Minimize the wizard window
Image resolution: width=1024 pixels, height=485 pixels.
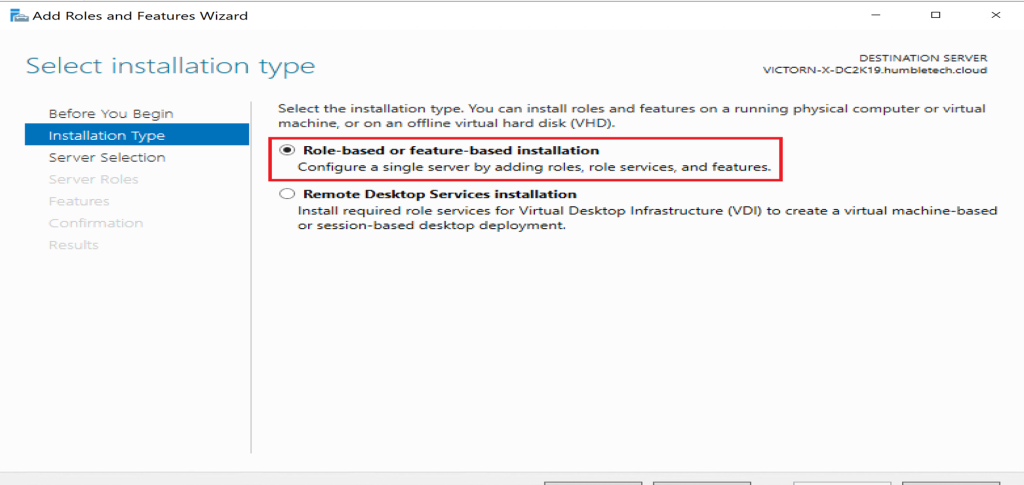pos(877,16)
